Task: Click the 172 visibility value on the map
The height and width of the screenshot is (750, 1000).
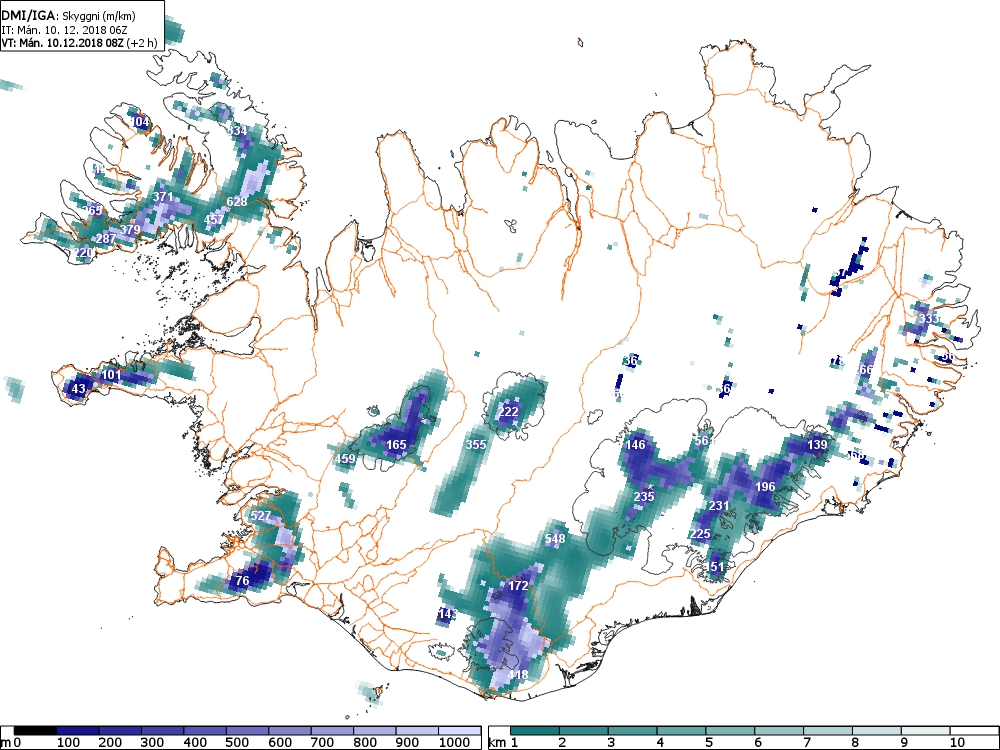Action: [518, 585]
